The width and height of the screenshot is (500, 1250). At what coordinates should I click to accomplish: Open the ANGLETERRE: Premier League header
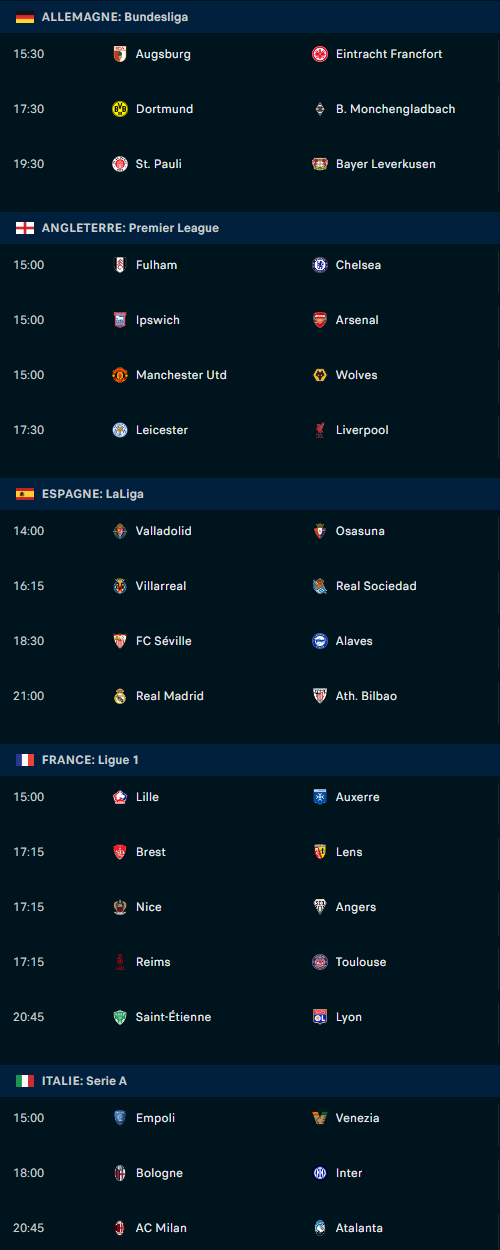250,228
